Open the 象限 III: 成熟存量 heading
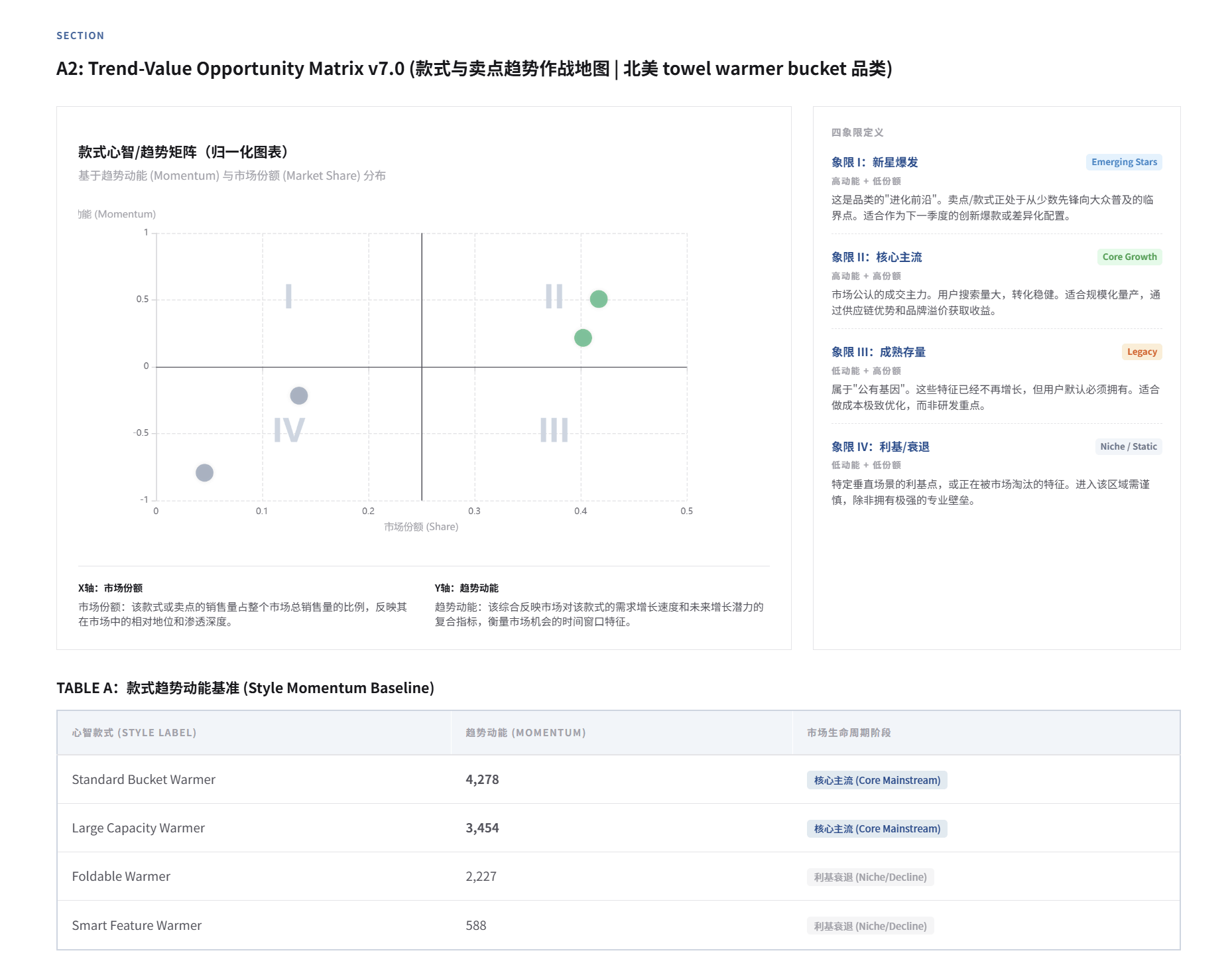This screenshot has width=1232, height=975. pyautogui.click(x=878, y=352)
